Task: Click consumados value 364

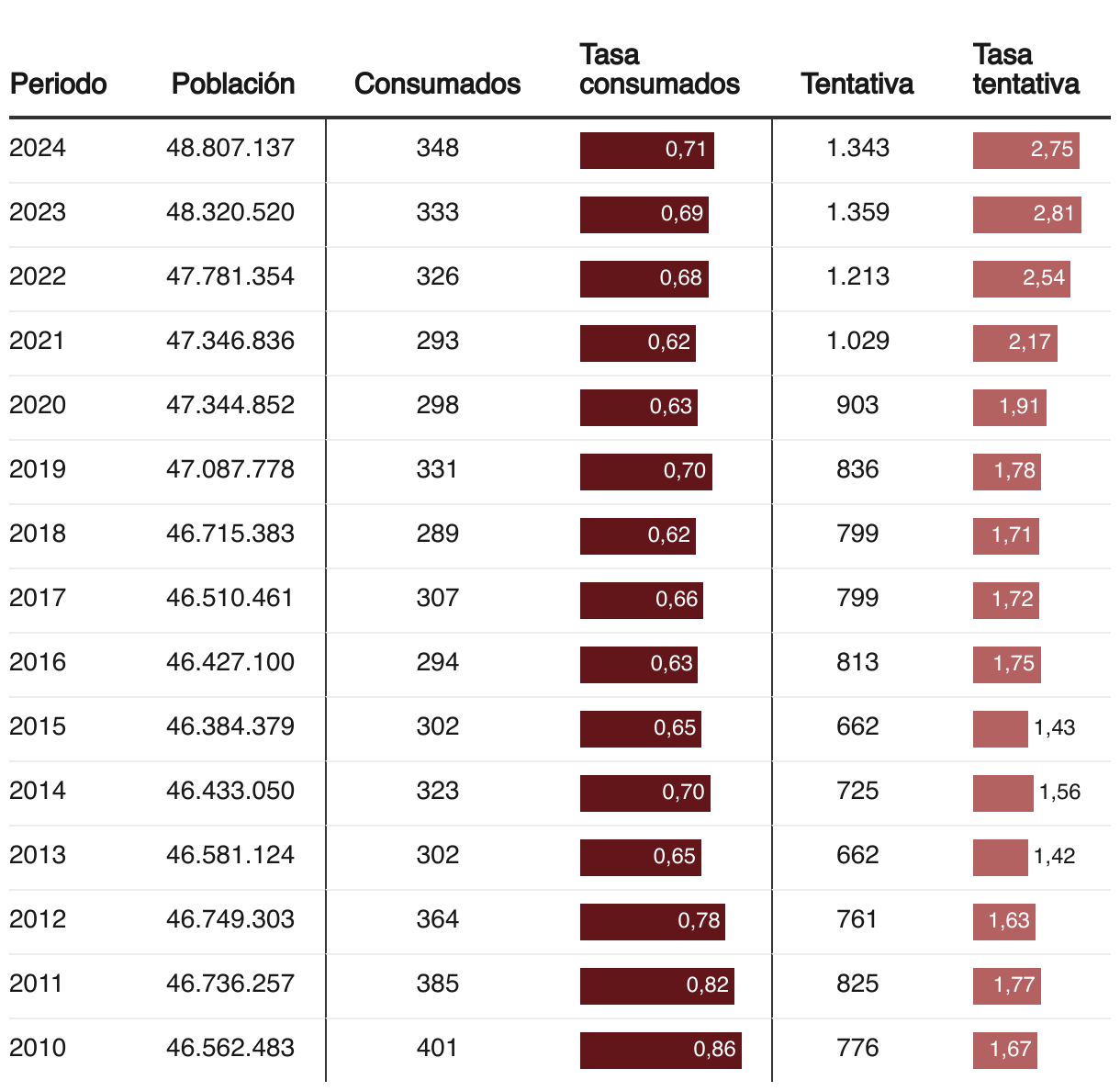Action: click(x=437, y=919)
